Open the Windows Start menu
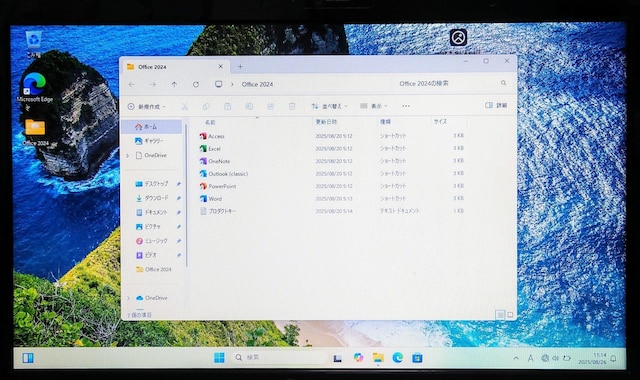 coord(219,358)
